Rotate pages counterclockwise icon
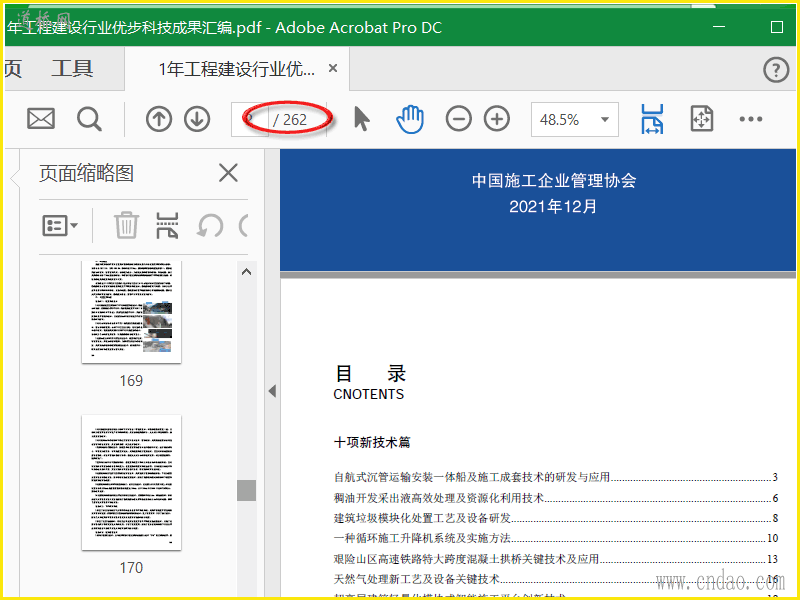Viewport: 800px width, 600px height. click(x=210, y=225)
